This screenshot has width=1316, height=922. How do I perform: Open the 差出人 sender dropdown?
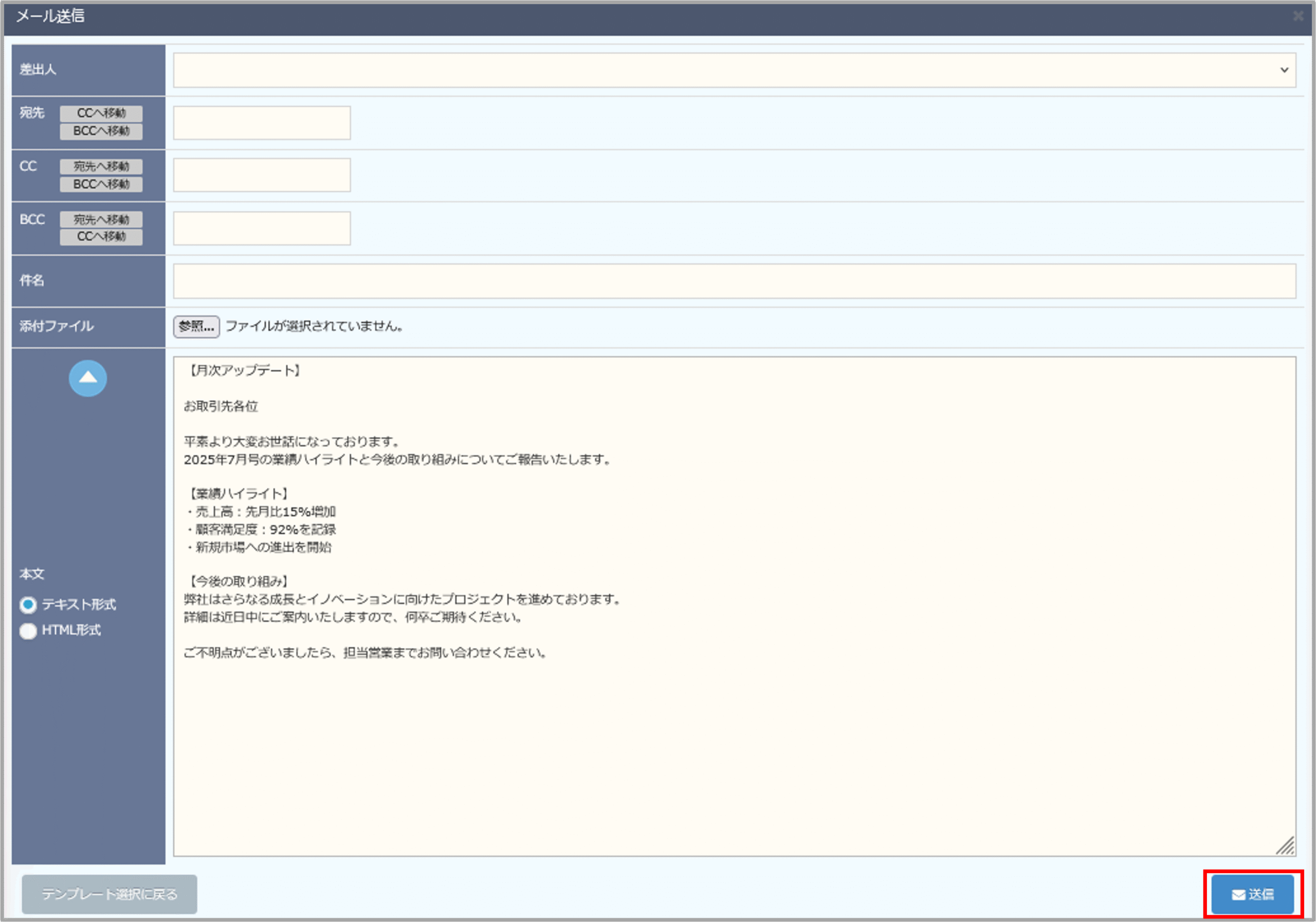coord(734,70)
